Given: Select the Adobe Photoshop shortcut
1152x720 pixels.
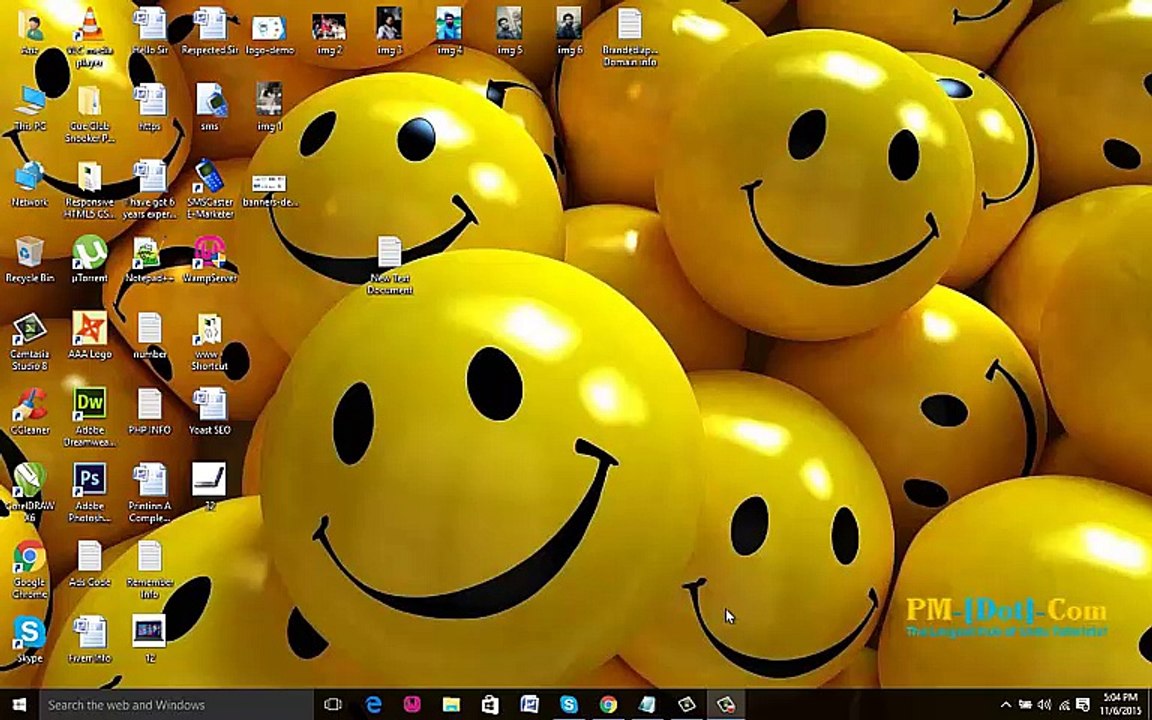Looking at the screenshot, I should tap(89, 480).
